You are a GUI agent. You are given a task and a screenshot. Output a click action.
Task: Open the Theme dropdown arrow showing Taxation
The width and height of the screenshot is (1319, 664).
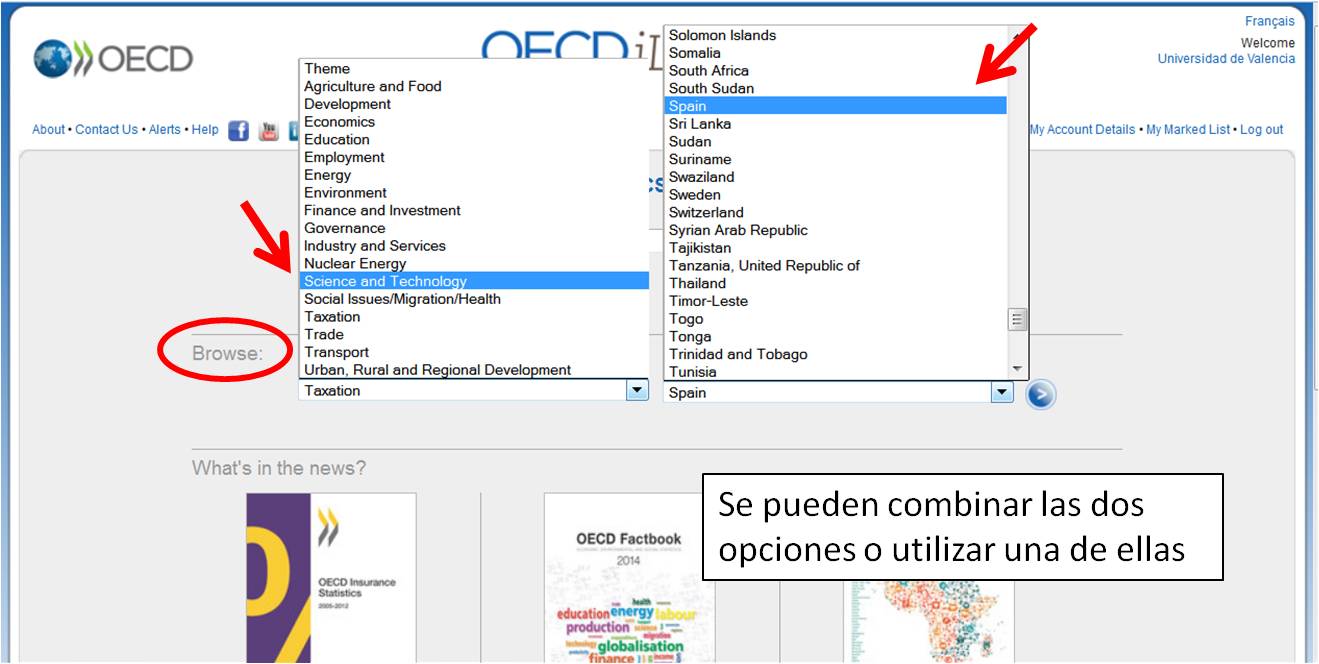637,391
